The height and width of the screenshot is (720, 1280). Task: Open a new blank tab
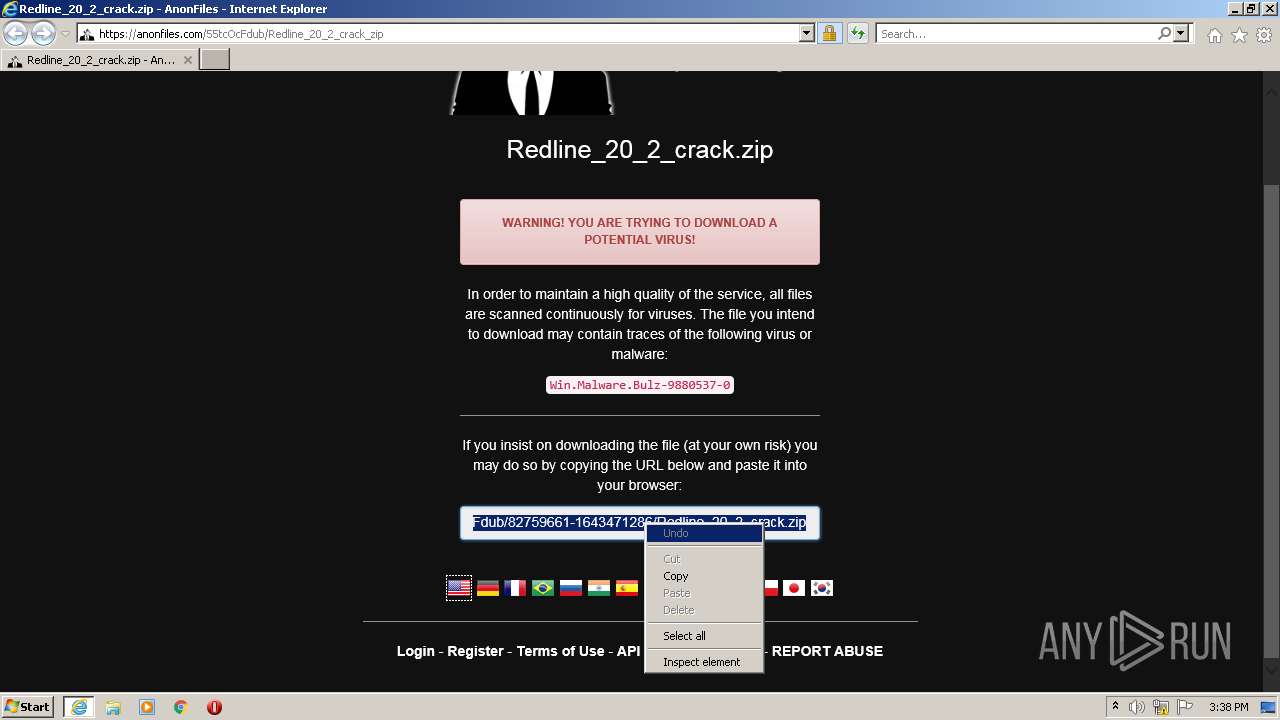pyautogui.click(x=215, y=60)
